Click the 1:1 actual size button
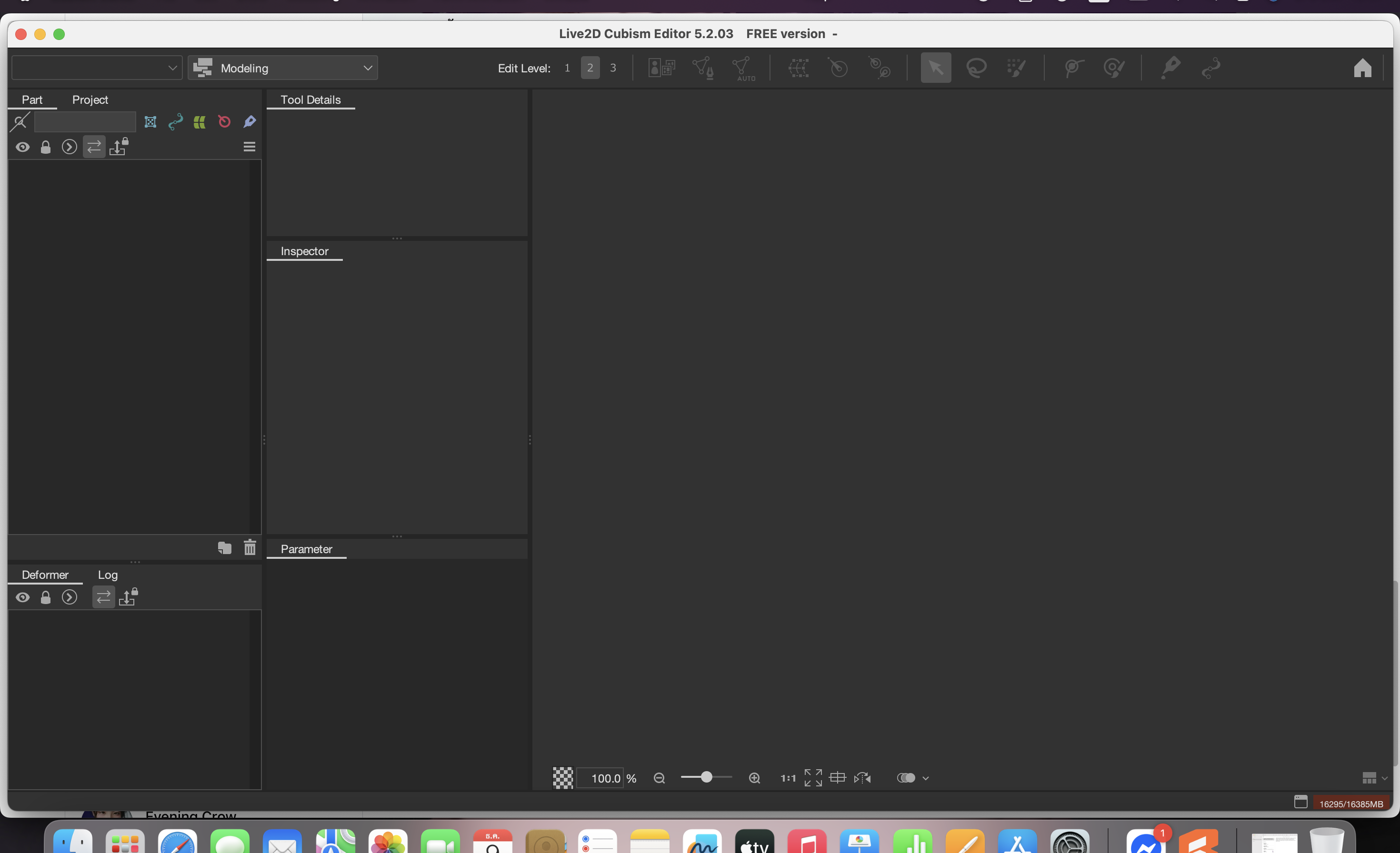1400x853 pixels. click(x=788, y=778)
